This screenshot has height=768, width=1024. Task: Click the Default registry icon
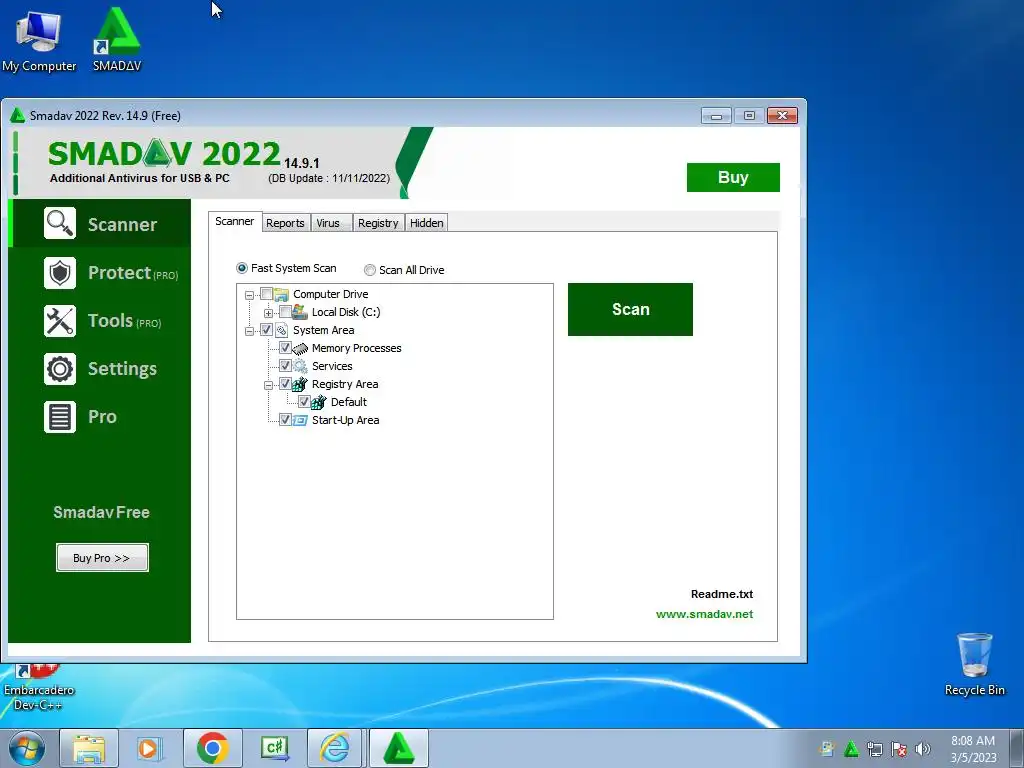pos(319,402)
